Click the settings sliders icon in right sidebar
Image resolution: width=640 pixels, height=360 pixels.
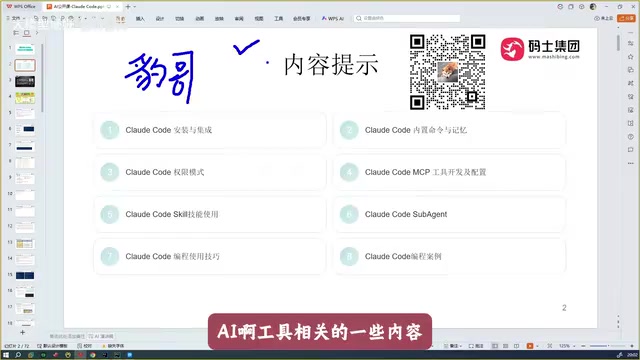[x=631, y=43]
